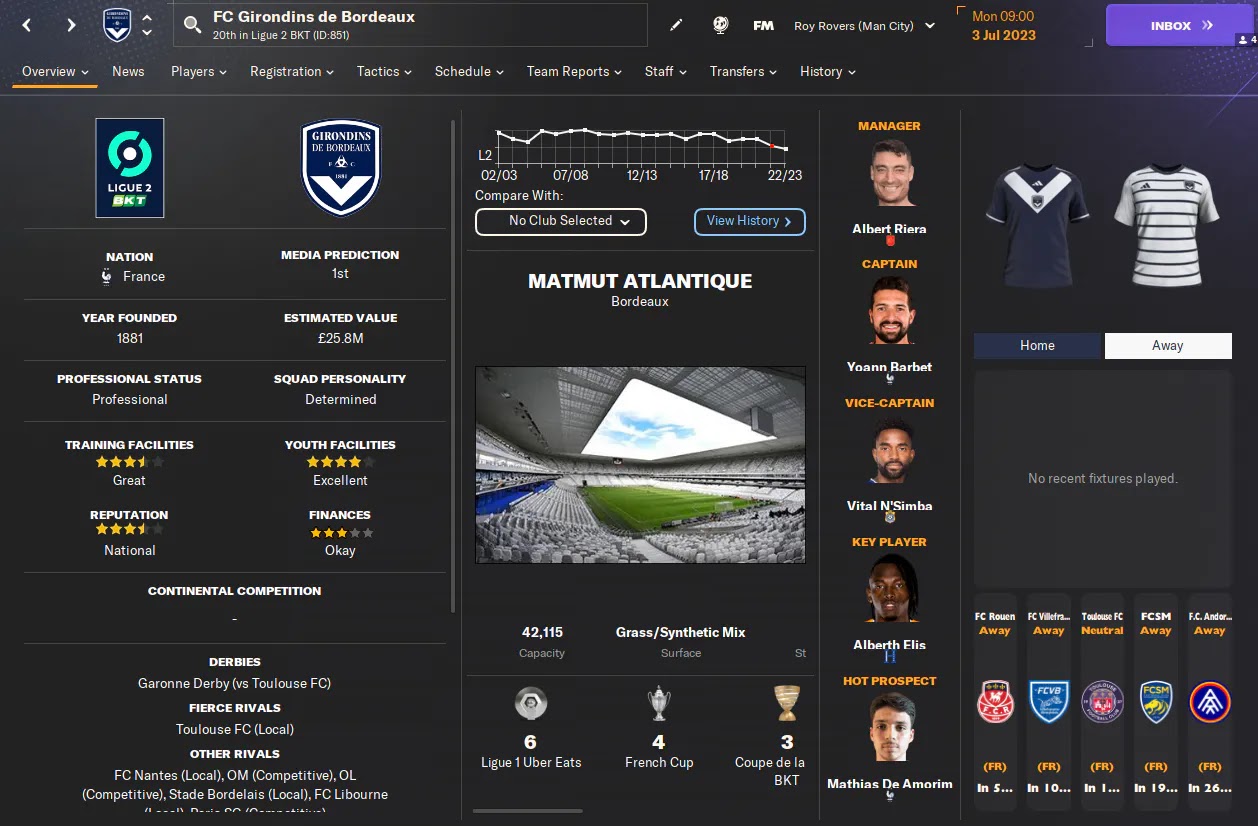Click the FM logo menu
The image size is (1258, 826).
pyautogui.click(x=763, y=26)
